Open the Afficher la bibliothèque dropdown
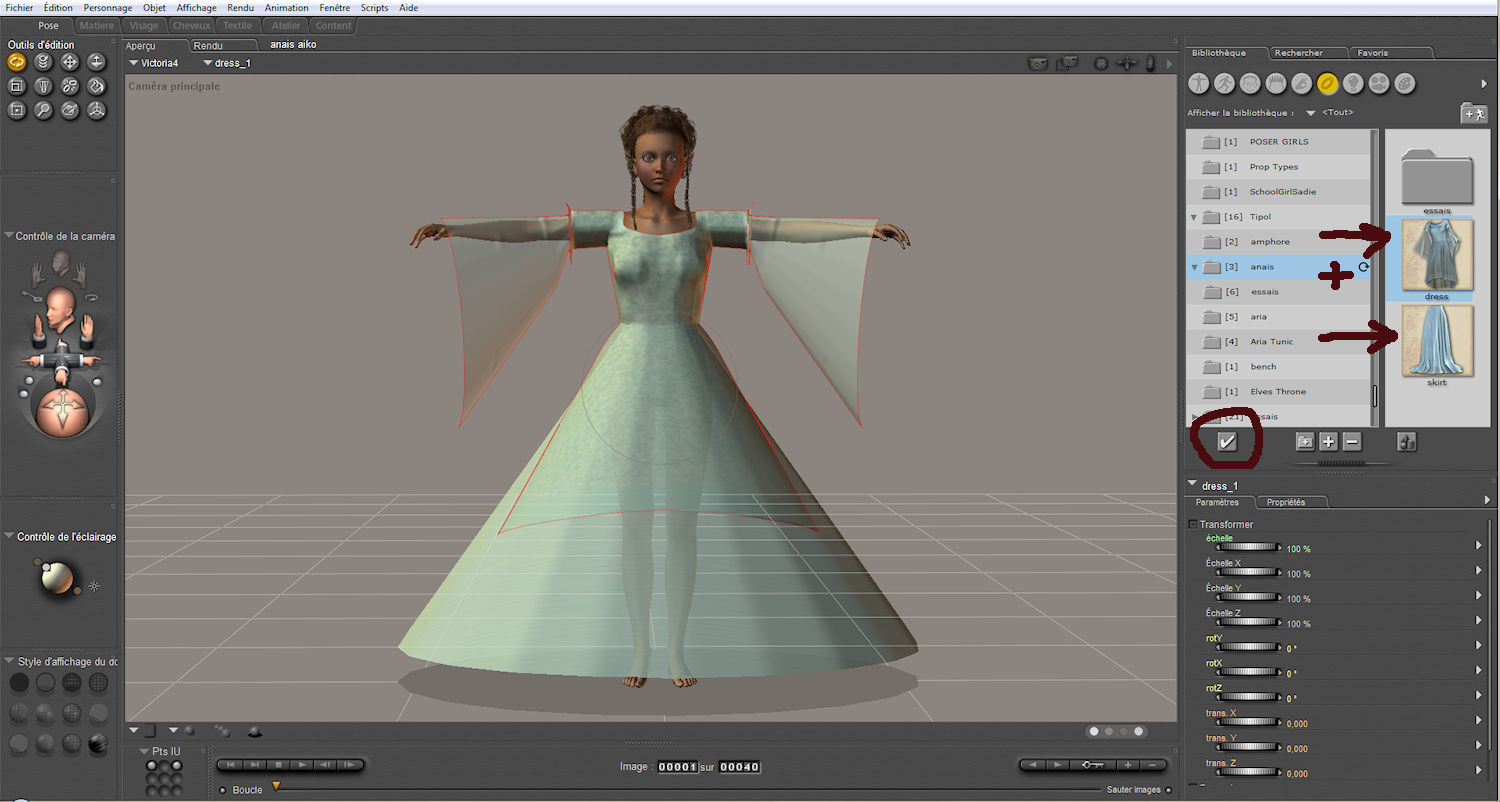This screenshot has width=1500, height=802. [x=1311, y=113]
